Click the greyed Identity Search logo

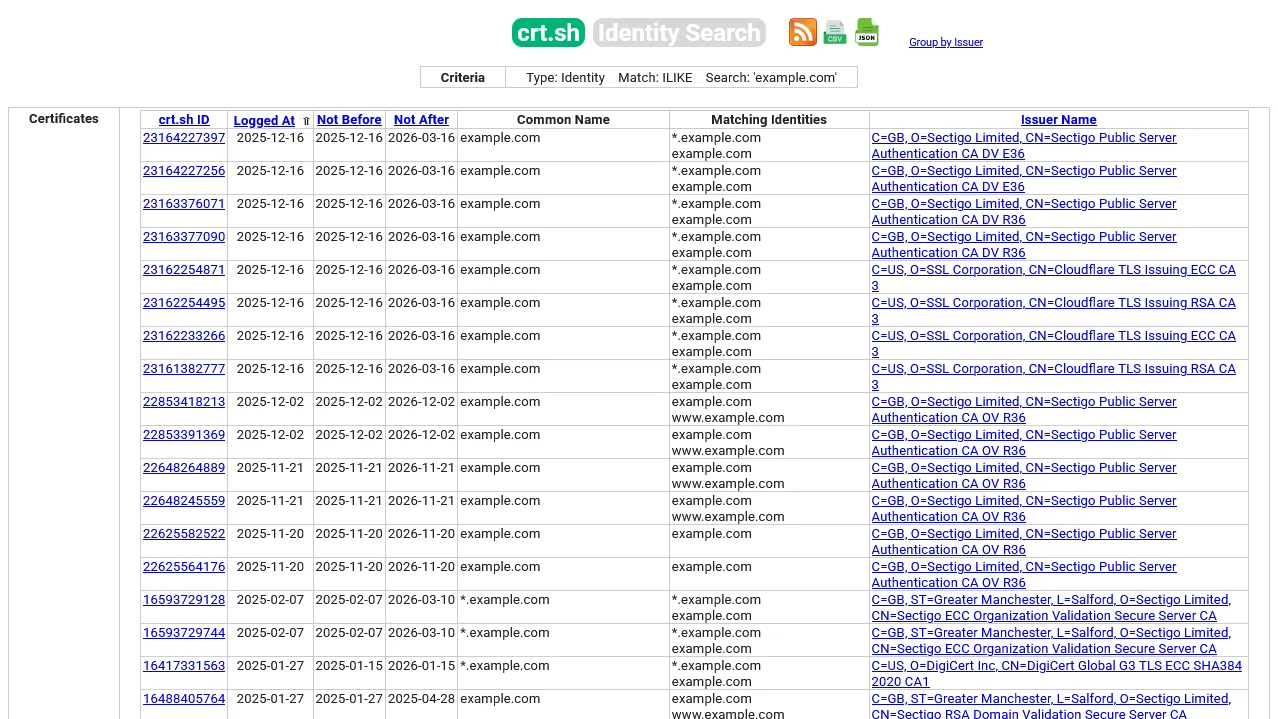679,32
